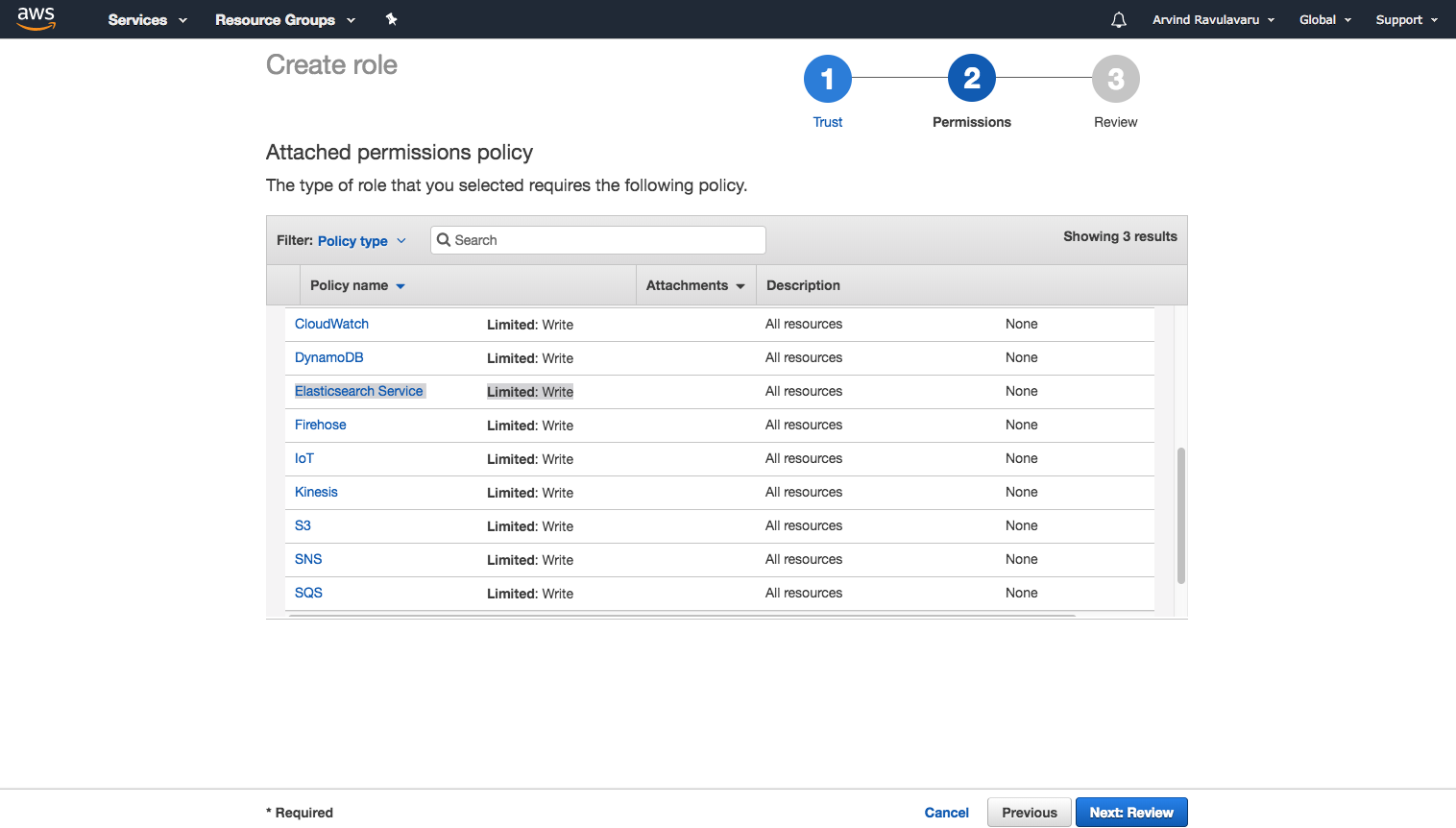Open the S3 service link
Screen dimensions: 1456x828
[303, 525]
